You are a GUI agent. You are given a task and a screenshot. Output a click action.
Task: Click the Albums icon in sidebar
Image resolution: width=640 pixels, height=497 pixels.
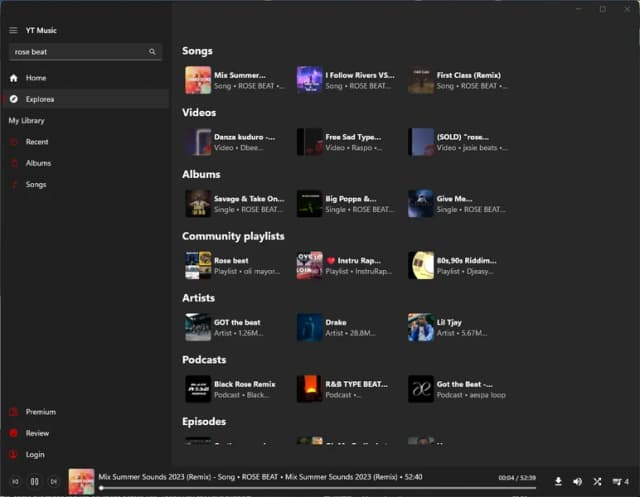[x=13, y=163]
